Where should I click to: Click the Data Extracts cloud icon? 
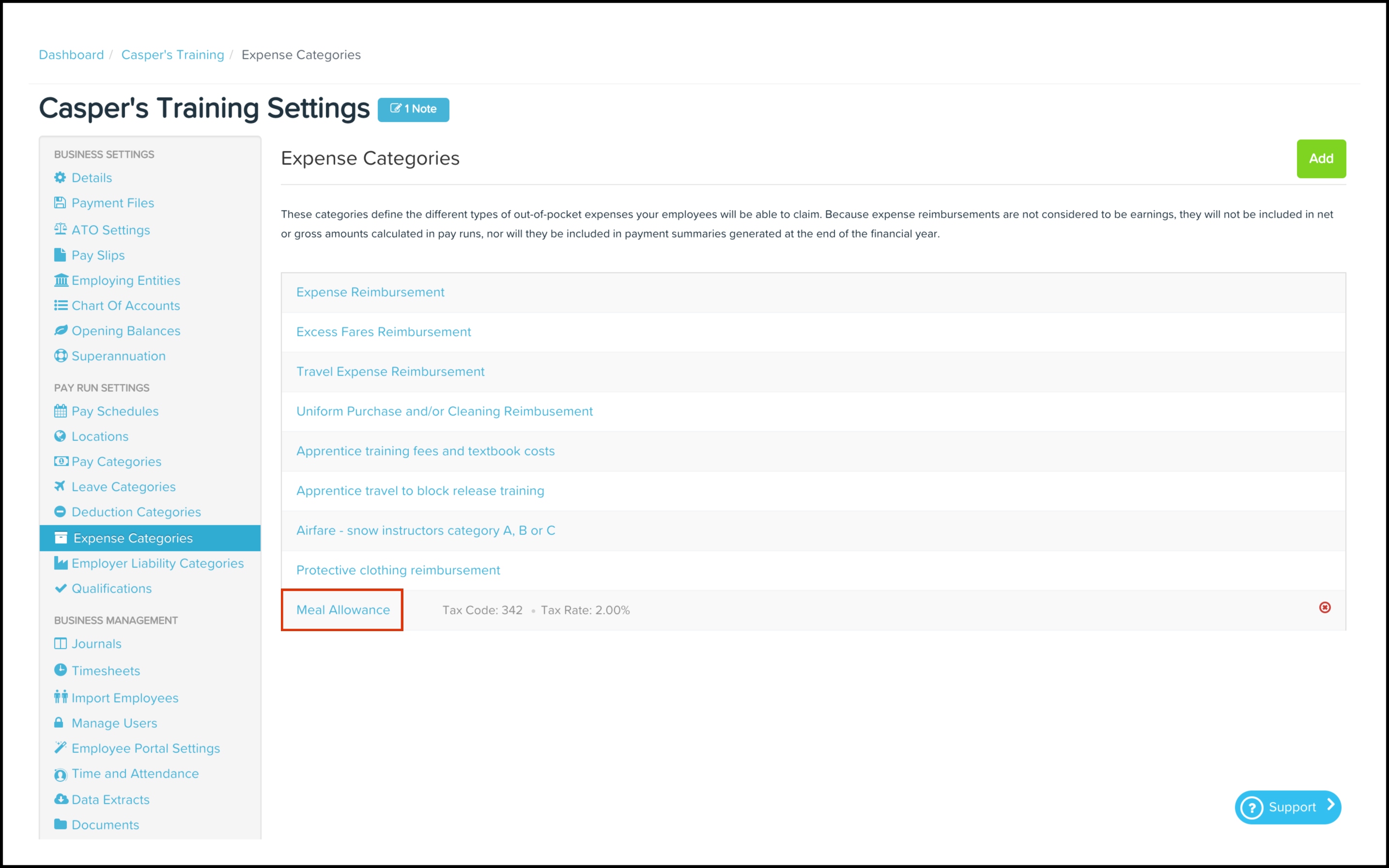61,799
